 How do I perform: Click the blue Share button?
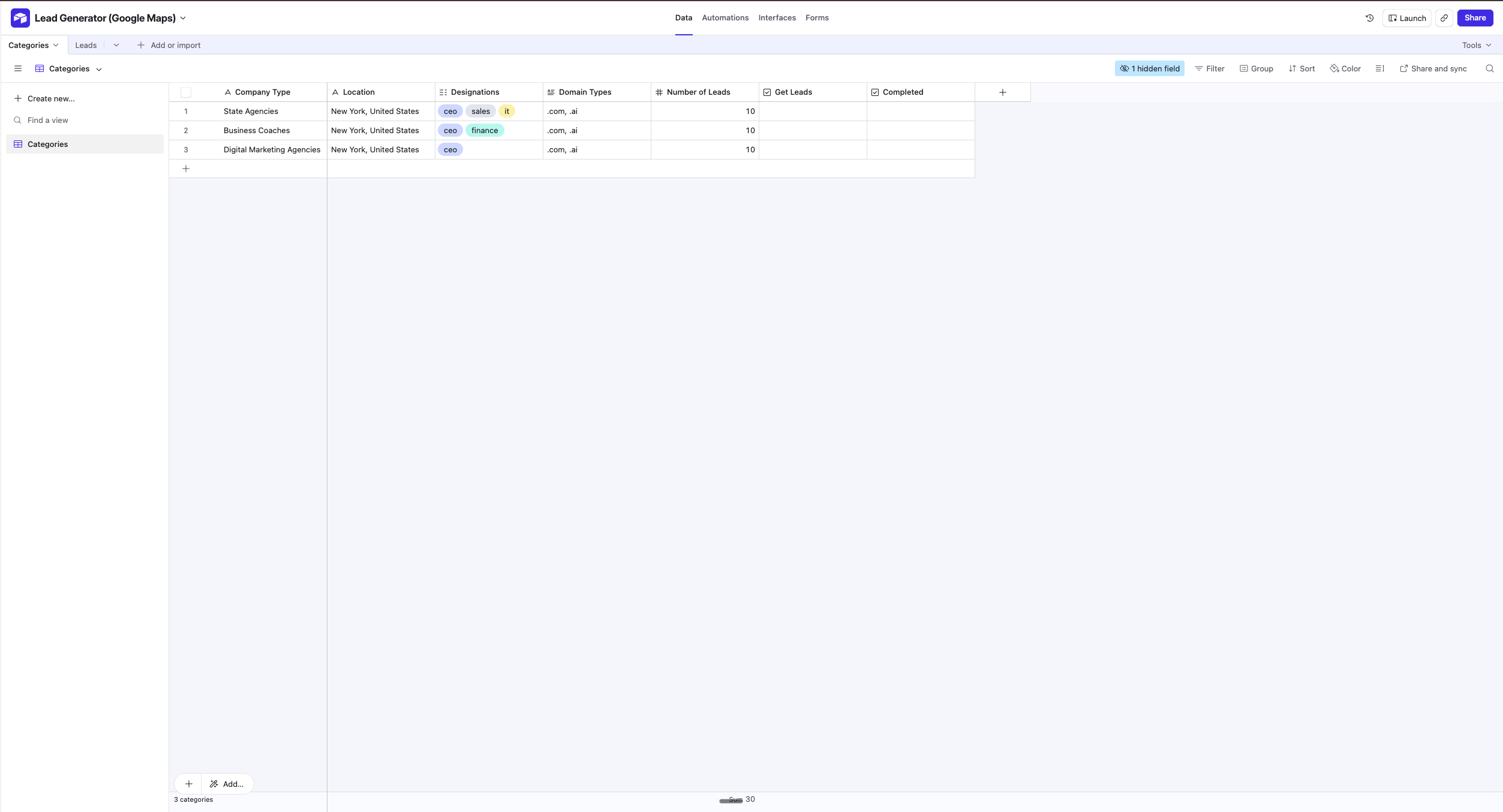(1474, 18)
